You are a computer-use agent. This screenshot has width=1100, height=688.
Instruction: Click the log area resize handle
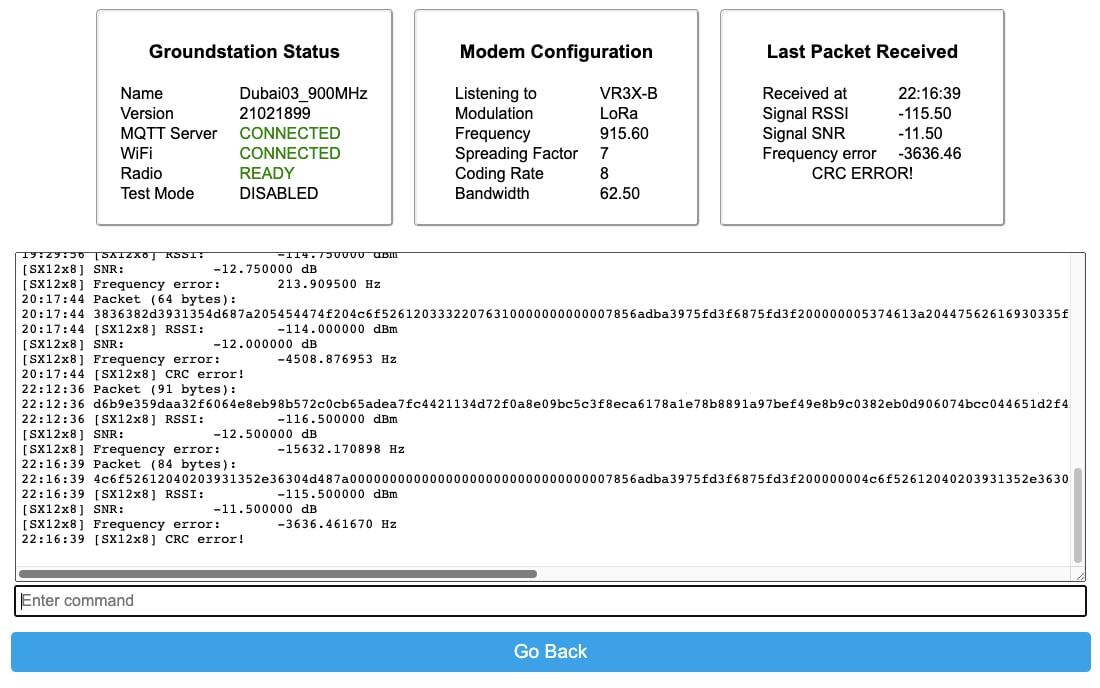[x=1078, y=575]
